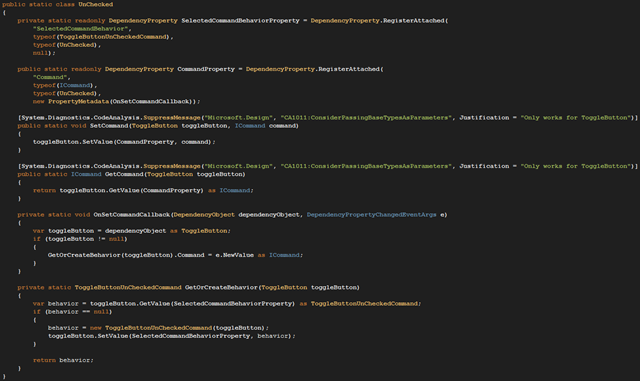Click var behavior = toggleButton.GetValue line
640x381 pixels.
[x=227, y=304]
